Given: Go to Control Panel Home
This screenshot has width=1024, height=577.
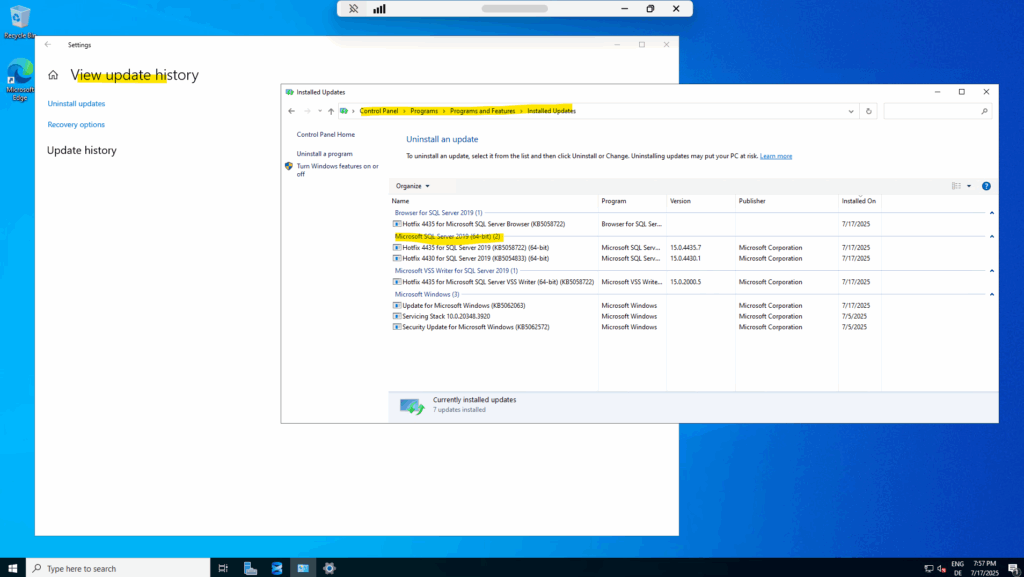Looking at the screenshot, I should 326,134.
